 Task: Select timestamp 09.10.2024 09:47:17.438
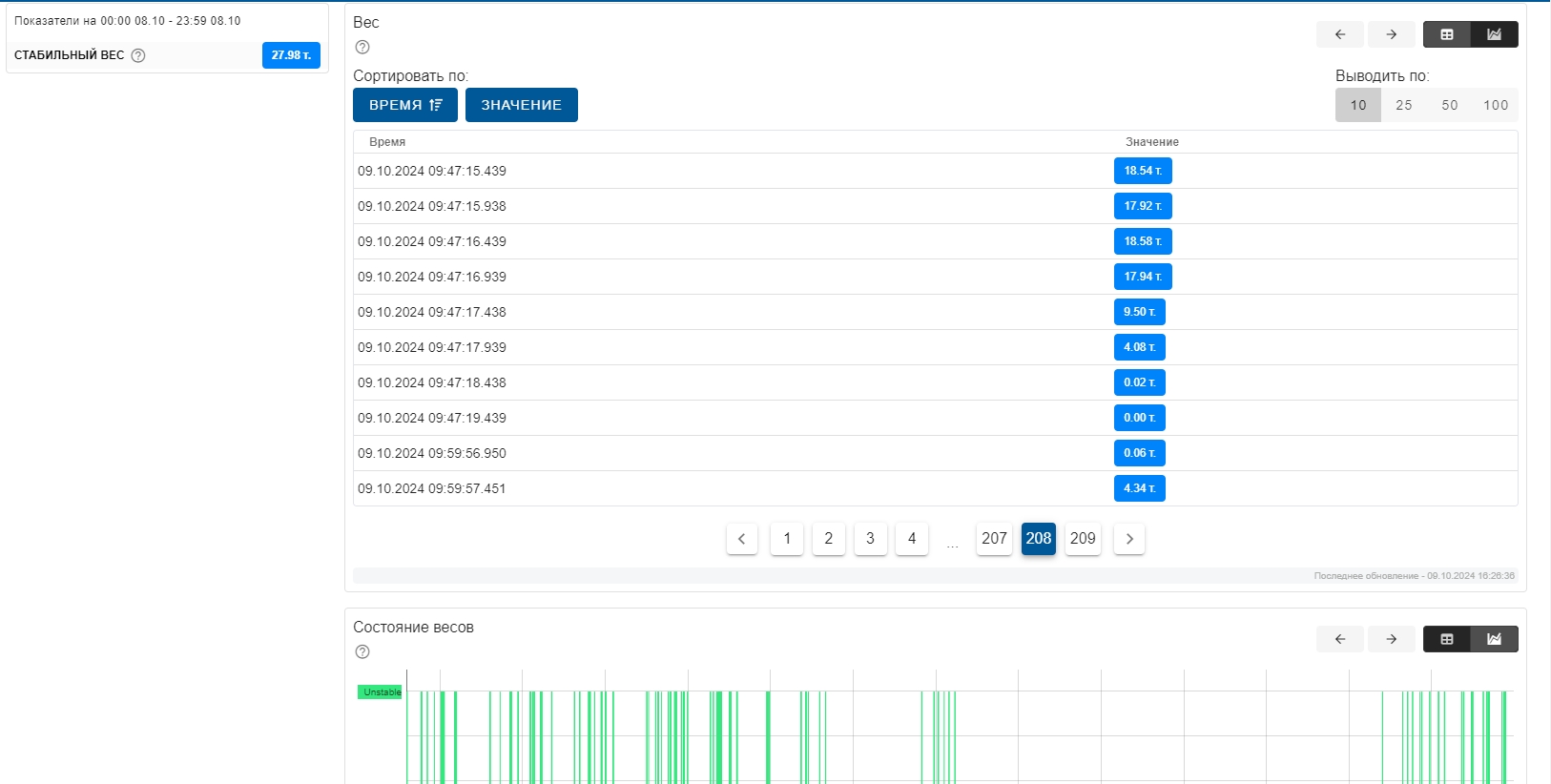432,312
